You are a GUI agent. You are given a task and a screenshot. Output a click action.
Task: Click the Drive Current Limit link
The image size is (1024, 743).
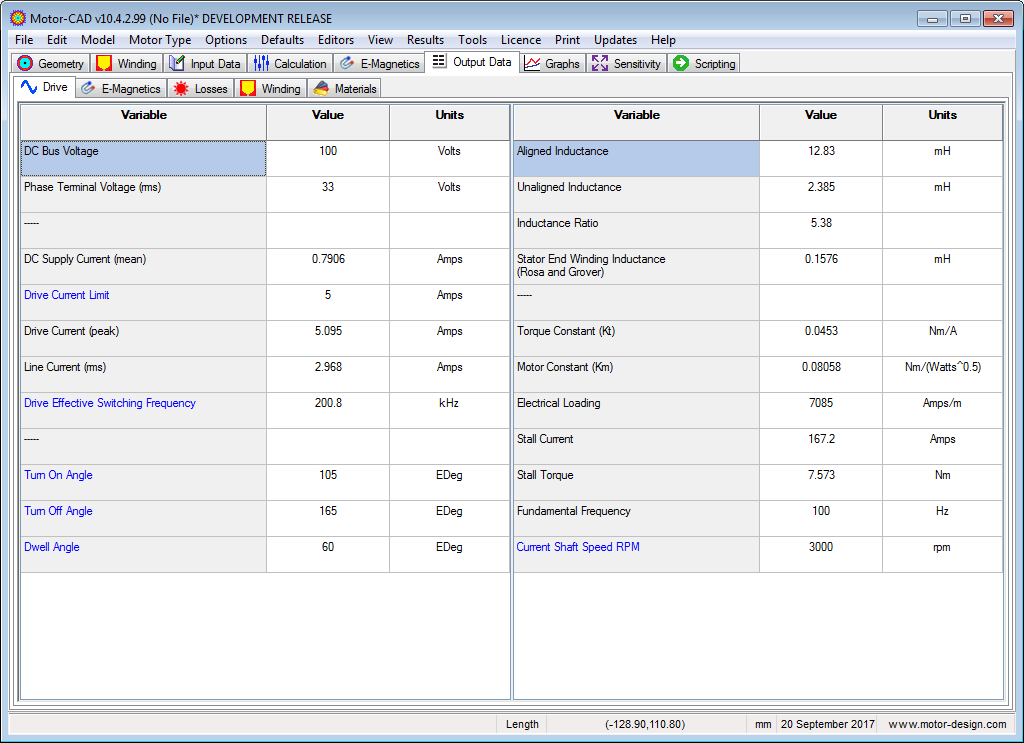pyautogui.click(x=67, y=295)
